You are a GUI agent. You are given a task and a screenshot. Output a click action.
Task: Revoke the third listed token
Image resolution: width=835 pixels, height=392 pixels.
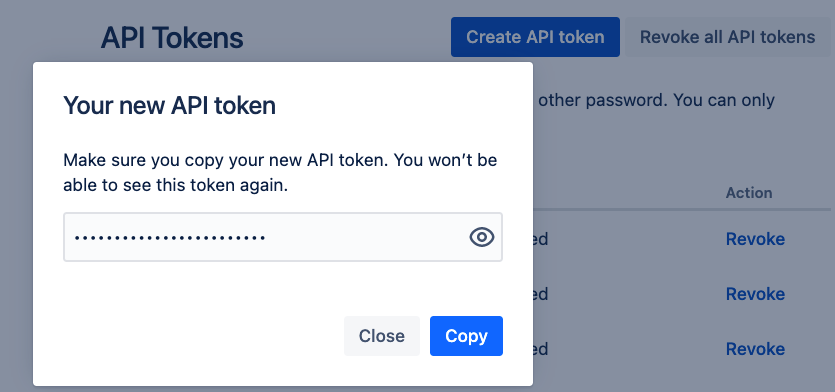[755, 349]
